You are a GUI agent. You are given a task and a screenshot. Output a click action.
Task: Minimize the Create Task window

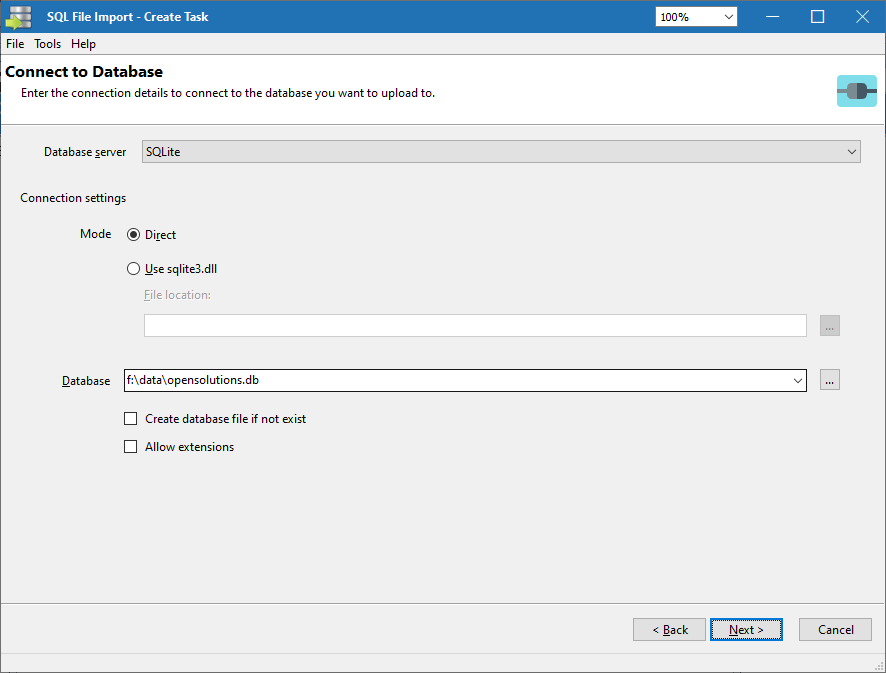(x=772, y=17)
